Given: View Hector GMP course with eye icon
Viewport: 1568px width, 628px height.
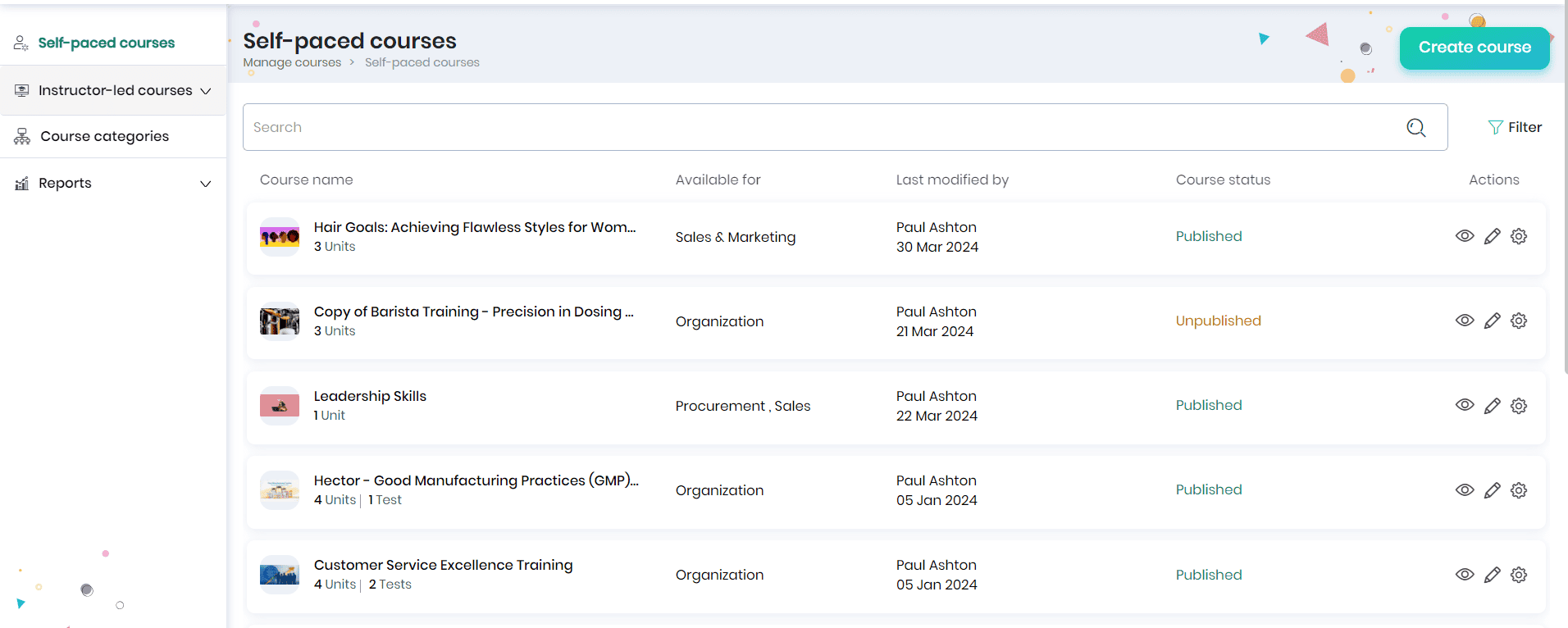Looking at the screenshot, I should (x=1465, y=490).
